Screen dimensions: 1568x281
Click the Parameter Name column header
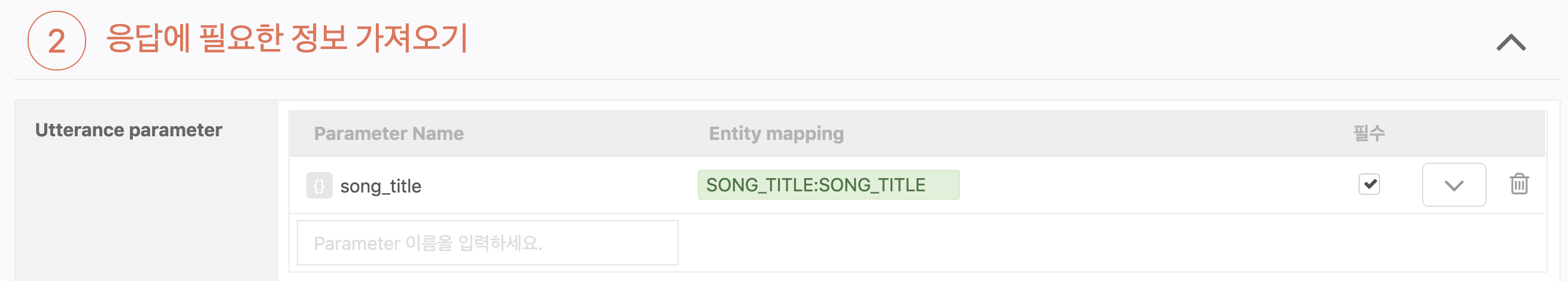388,133
